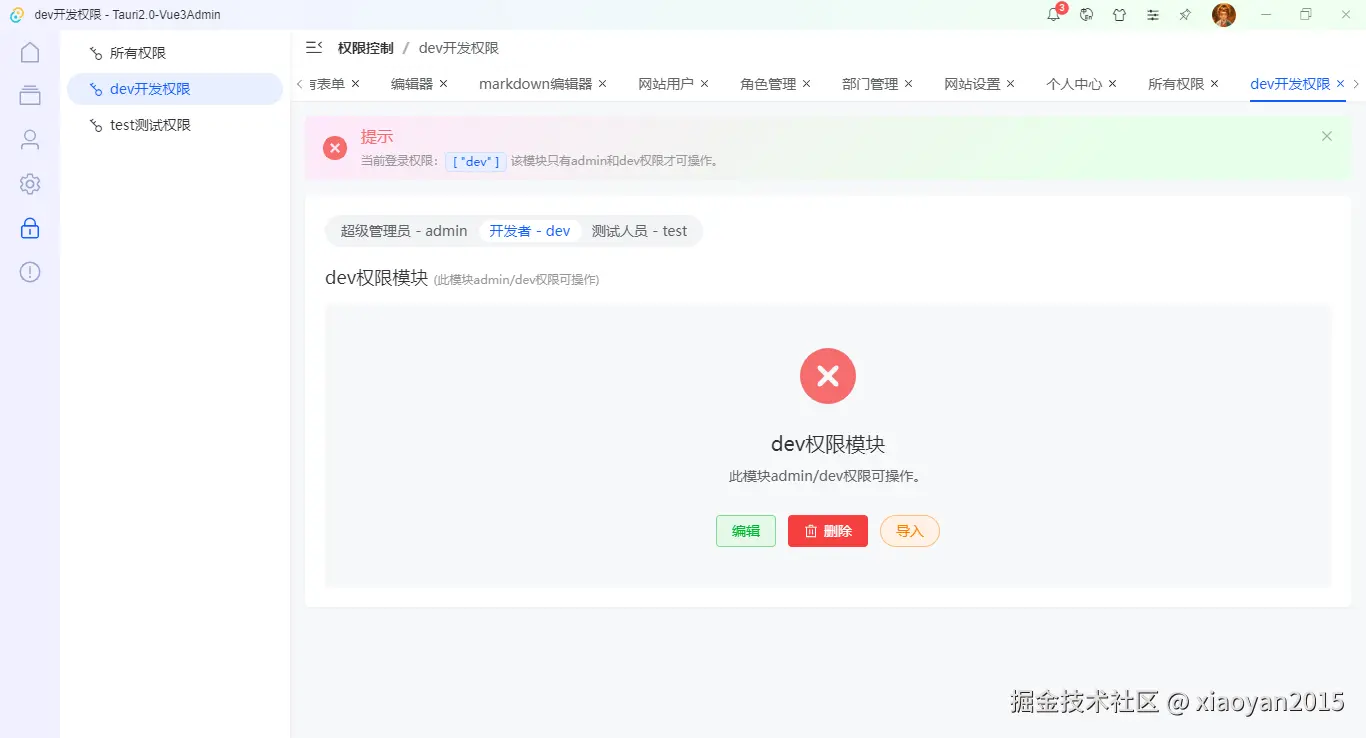The image size is (1366, 738).
Task: Open the notifications bell with badge 3
Action: click(1053, 15)
